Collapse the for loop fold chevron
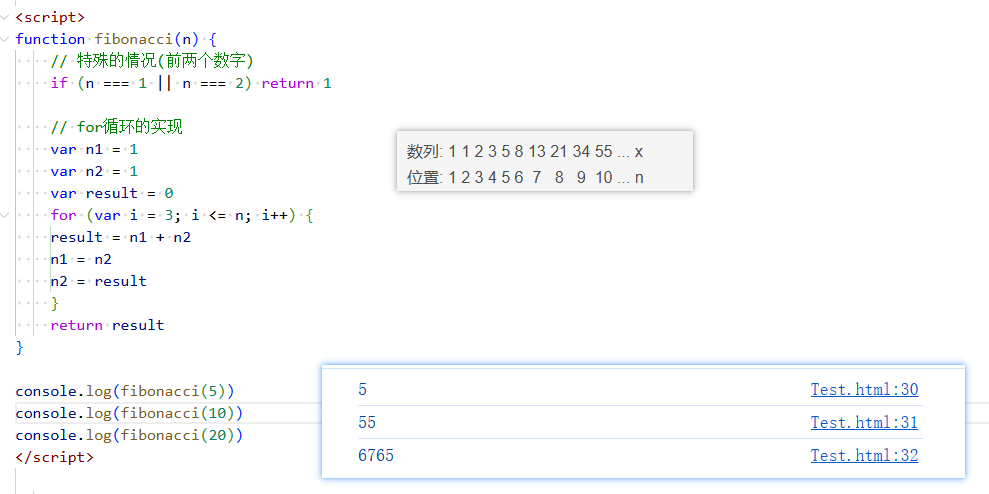989x494 pixels. point(5,215)
